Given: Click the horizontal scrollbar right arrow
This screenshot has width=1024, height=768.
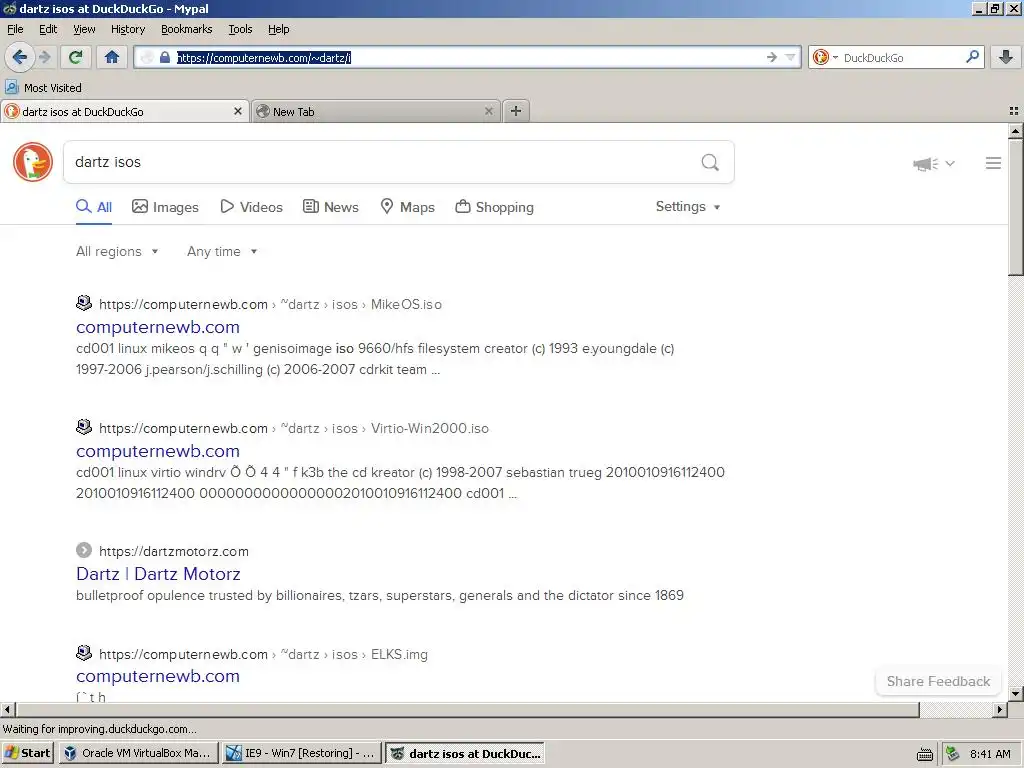Looking at the screenshot, I should click(x=1000, y=709).
